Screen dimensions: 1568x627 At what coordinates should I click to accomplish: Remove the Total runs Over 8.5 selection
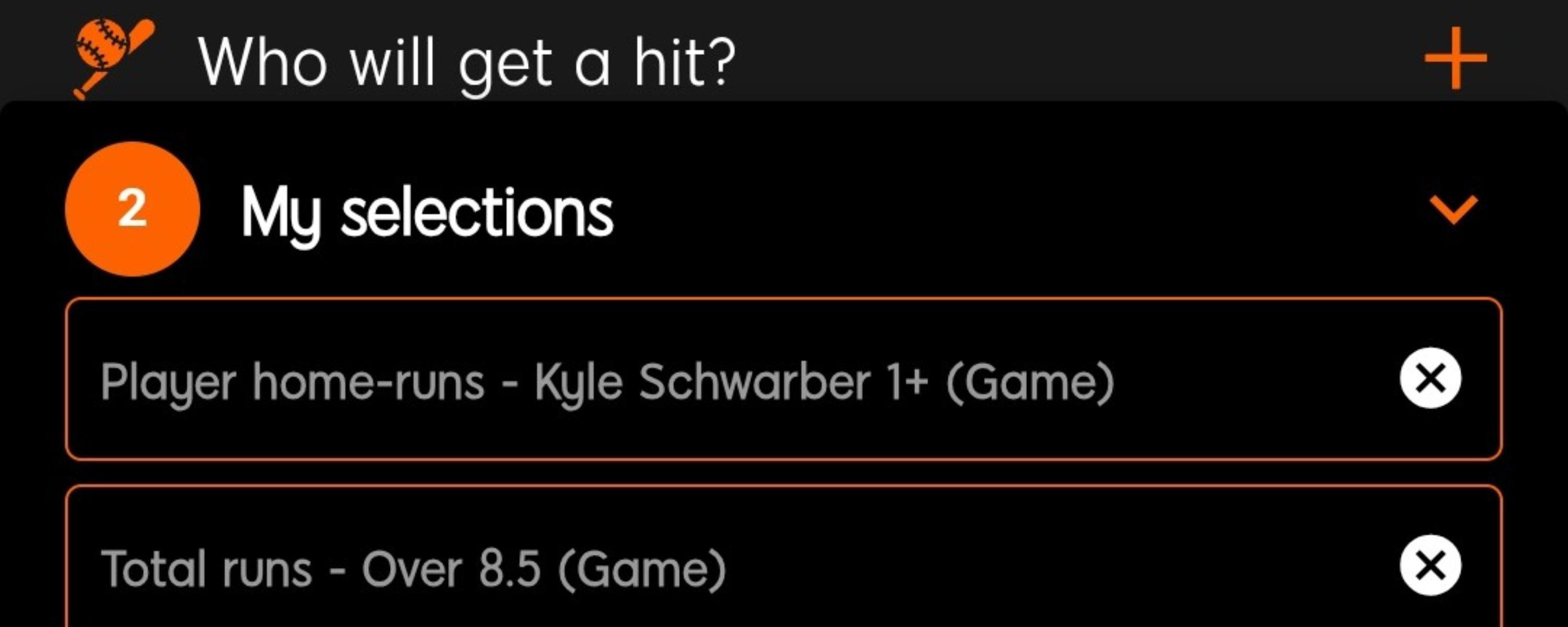pos(1430,565)
